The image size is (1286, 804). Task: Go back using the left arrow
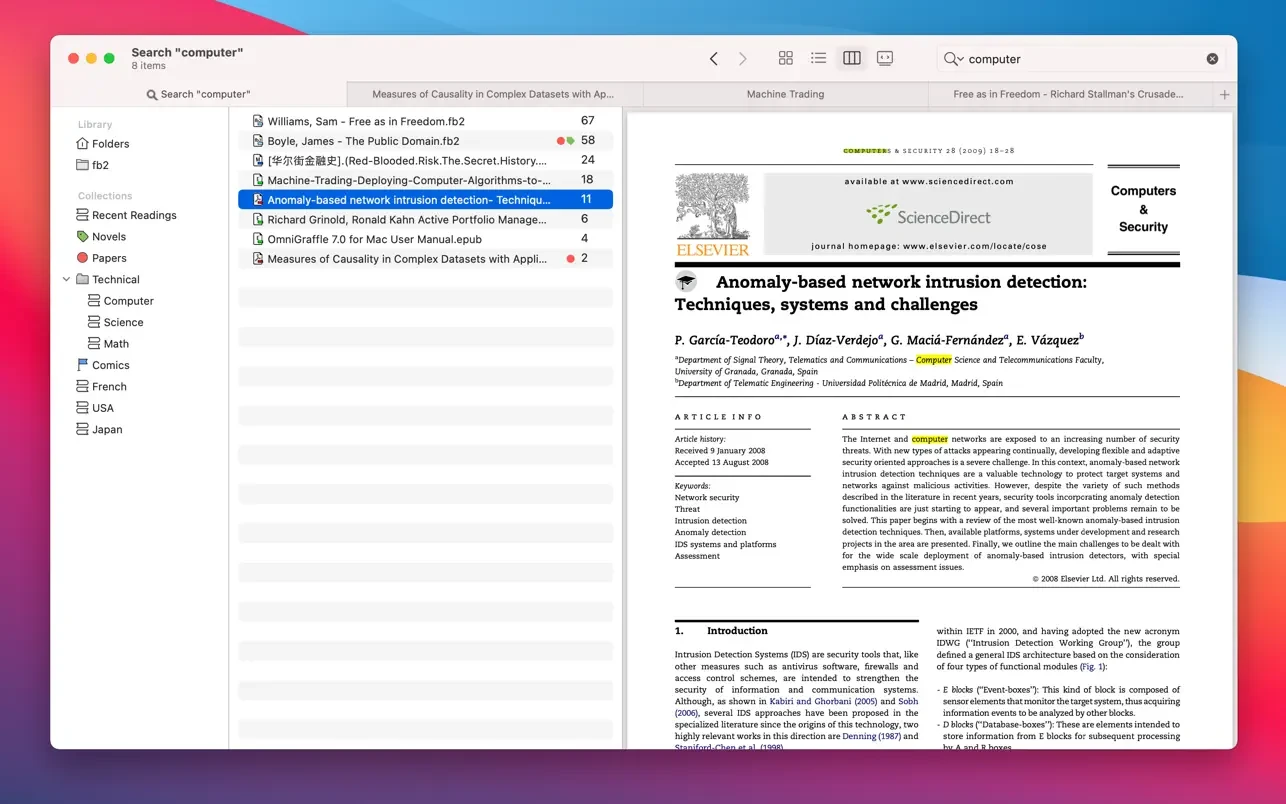pyautogui.click(x=713, y=59)
